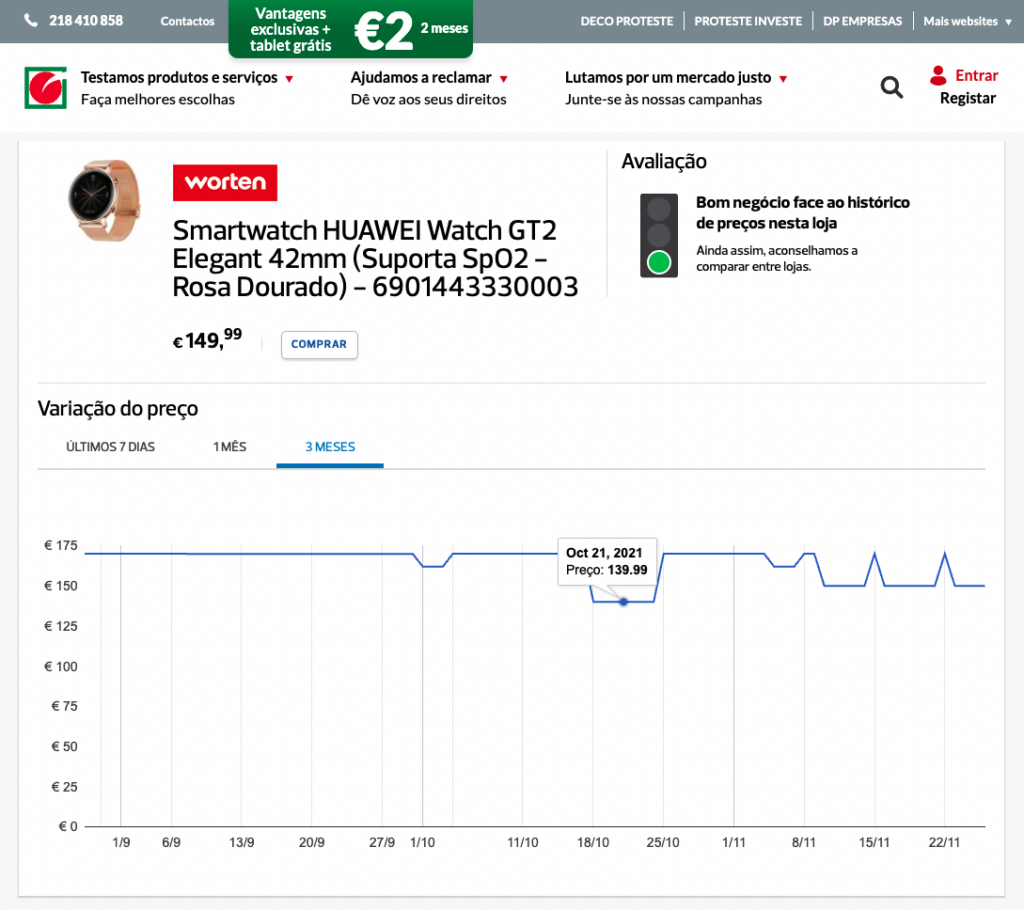Click the Worten store logo
The image size is (1024, 910).
pos(225,182)
